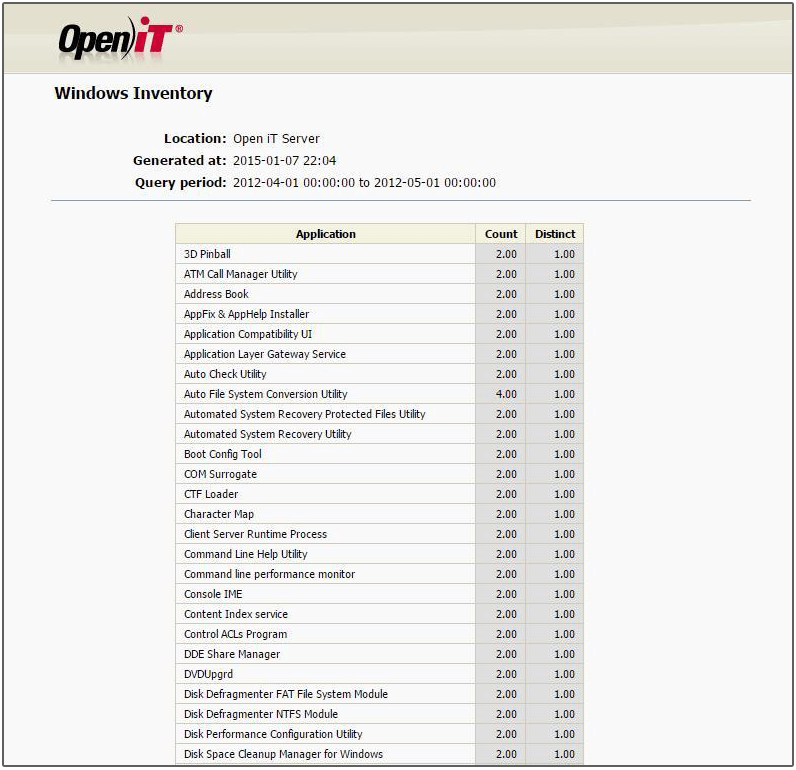
Task: Select Application Compatibility UI row
Action: (x=380, y=334)
